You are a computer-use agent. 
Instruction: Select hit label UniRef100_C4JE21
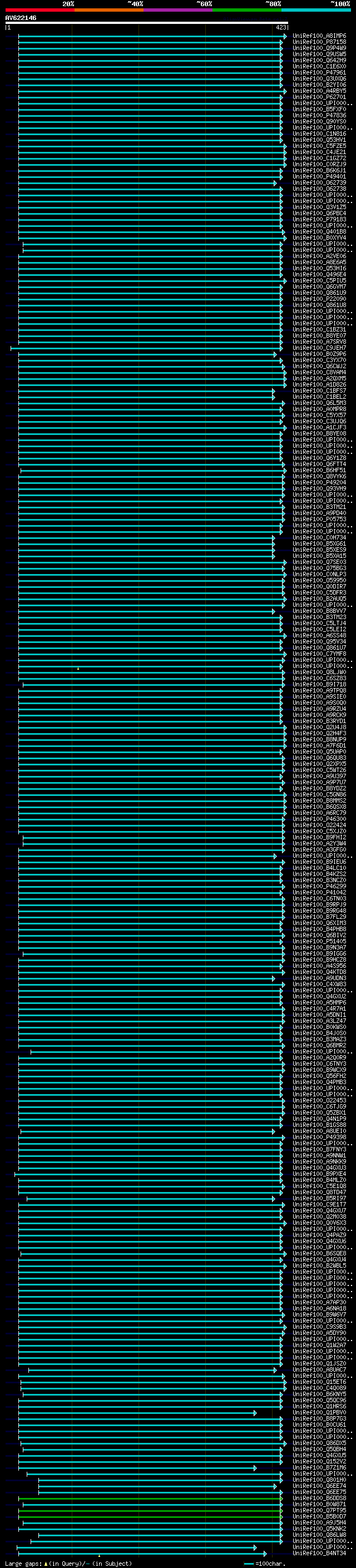click(319, 152)
